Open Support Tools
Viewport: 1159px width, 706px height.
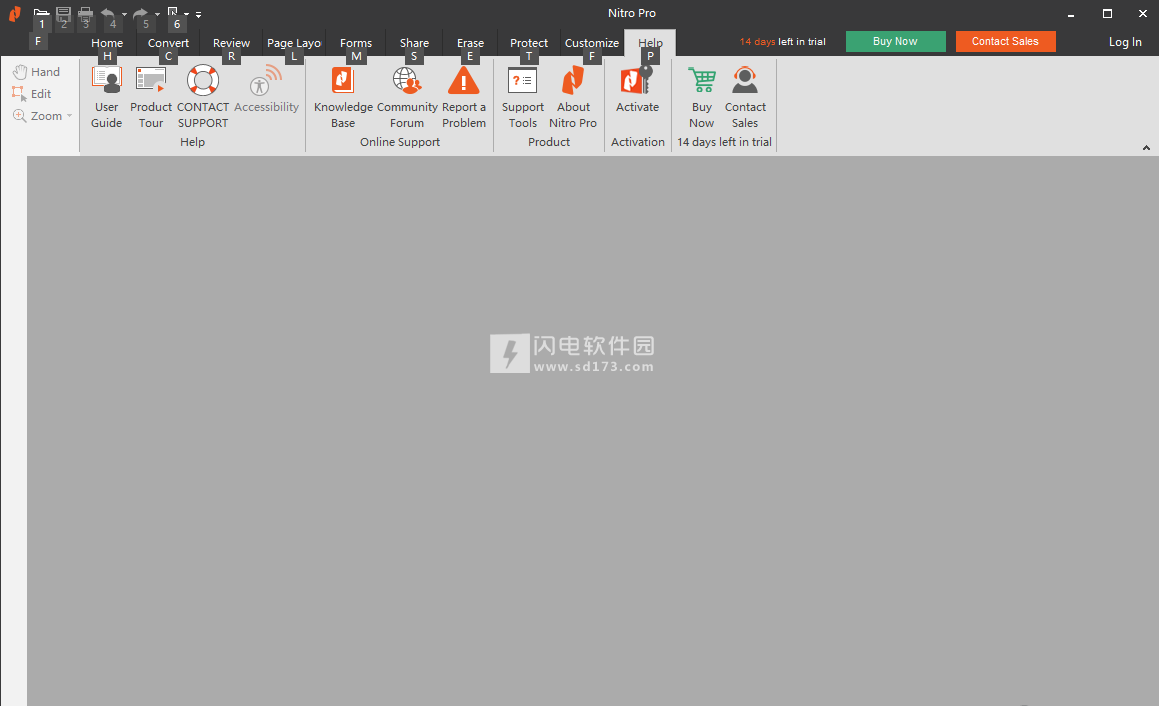pyautogui.click(x=523, y=97)
